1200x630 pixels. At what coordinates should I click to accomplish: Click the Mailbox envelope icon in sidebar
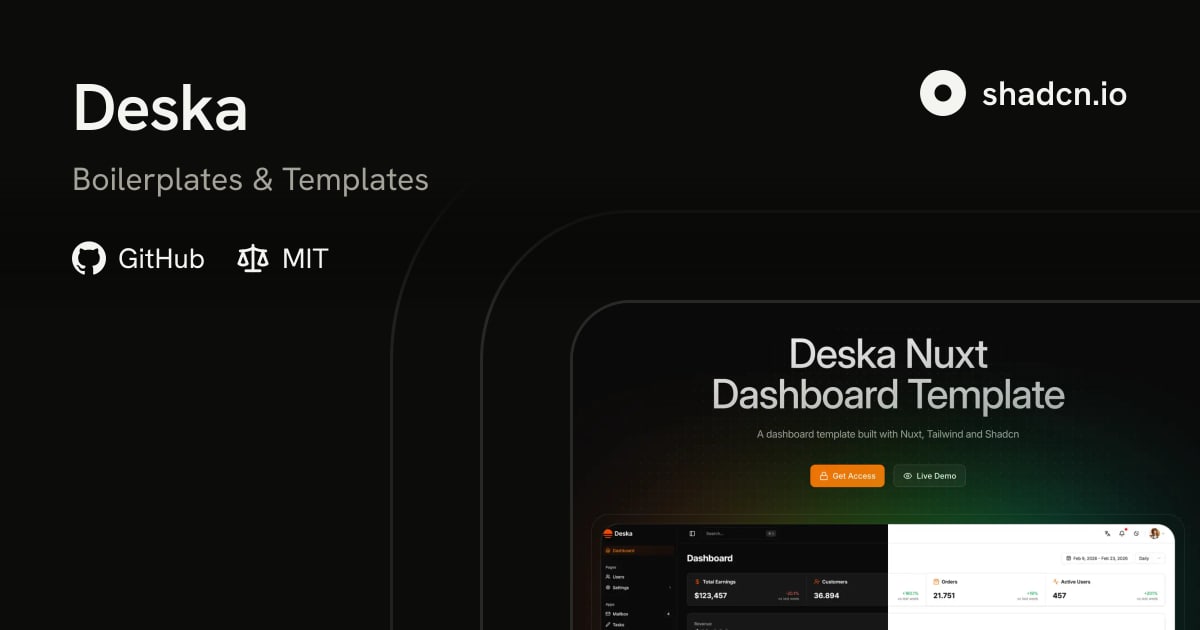pyautogui.click(x=608, y=613)
